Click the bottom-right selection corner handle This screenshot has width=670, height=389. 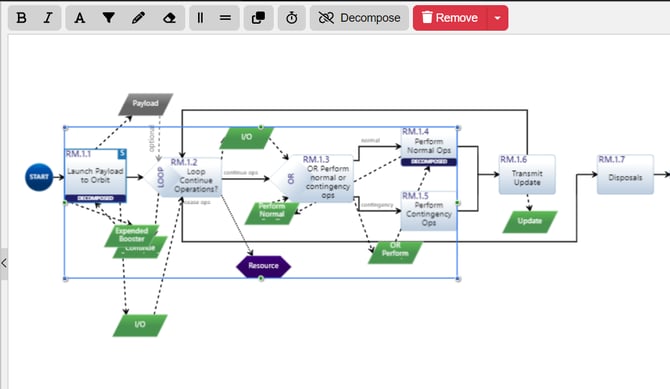458,279
